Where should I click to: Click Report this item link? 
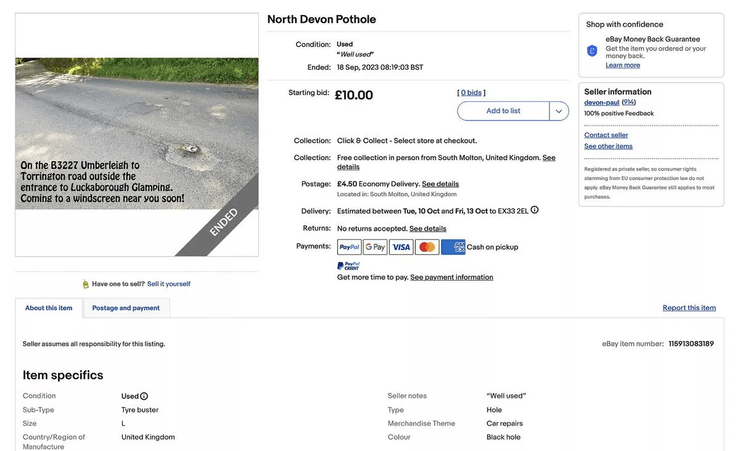pyautogui.click(x=689, y=308)
